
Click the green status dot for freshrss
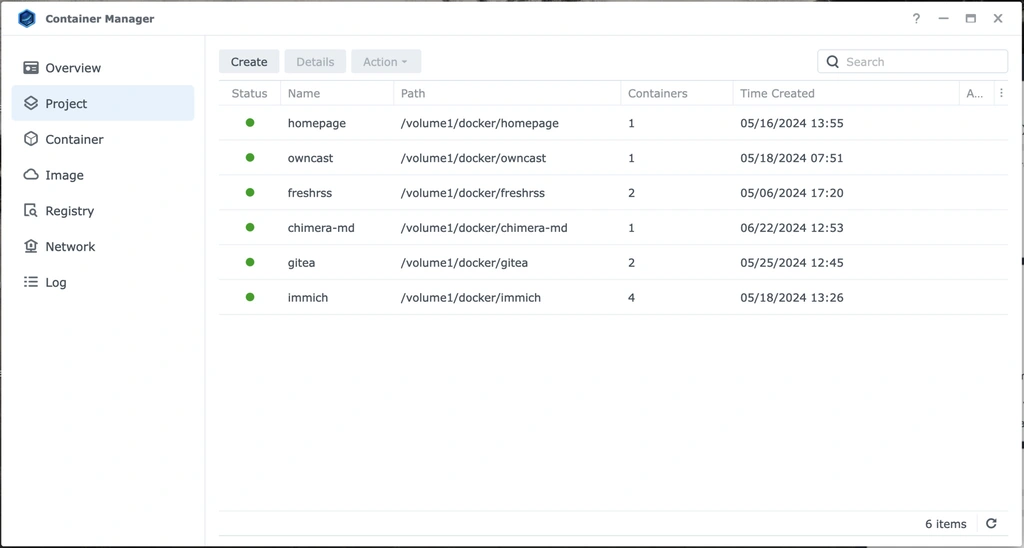pyautogui.click(x=249, y=193)
